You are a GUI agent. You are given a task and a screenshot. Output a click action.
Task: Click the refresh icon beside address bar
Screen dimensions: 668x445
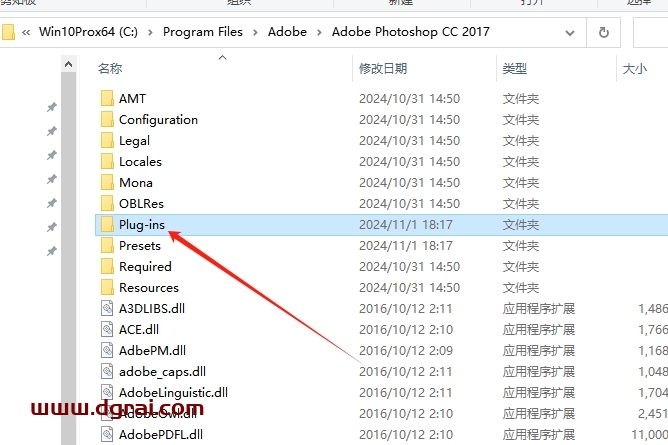[603, 32]
